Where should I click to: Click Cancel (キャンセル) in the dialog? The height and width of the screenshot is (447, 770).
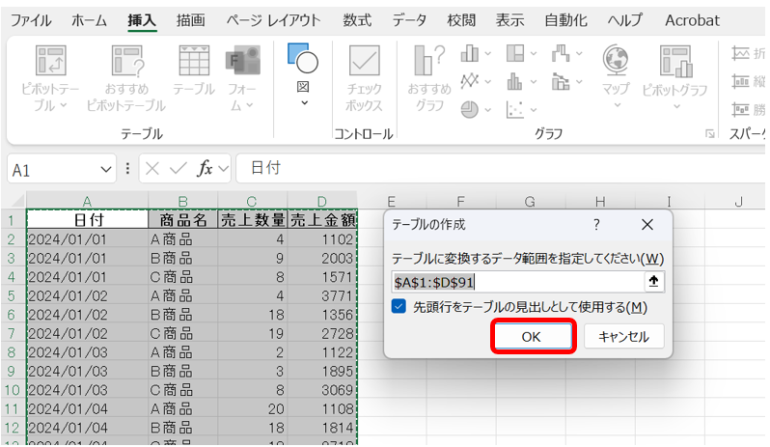[624, 336]
